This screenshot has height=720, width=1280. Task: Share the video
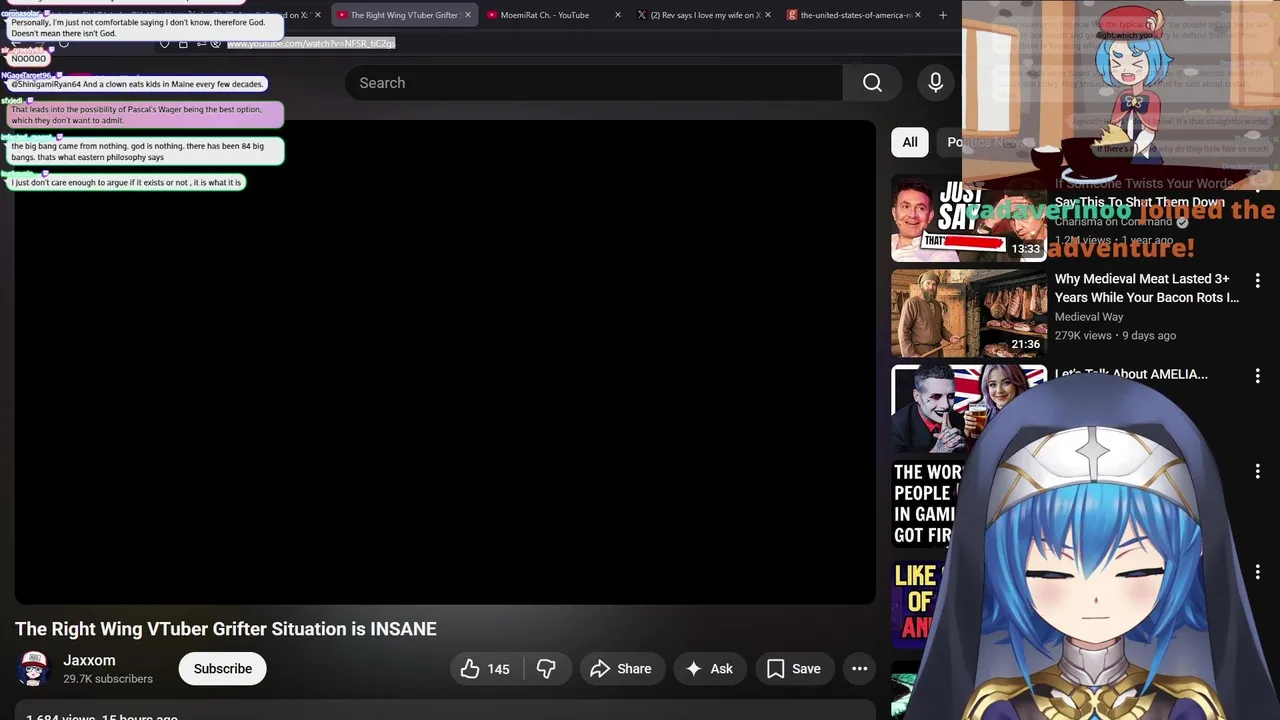(621, 669)
